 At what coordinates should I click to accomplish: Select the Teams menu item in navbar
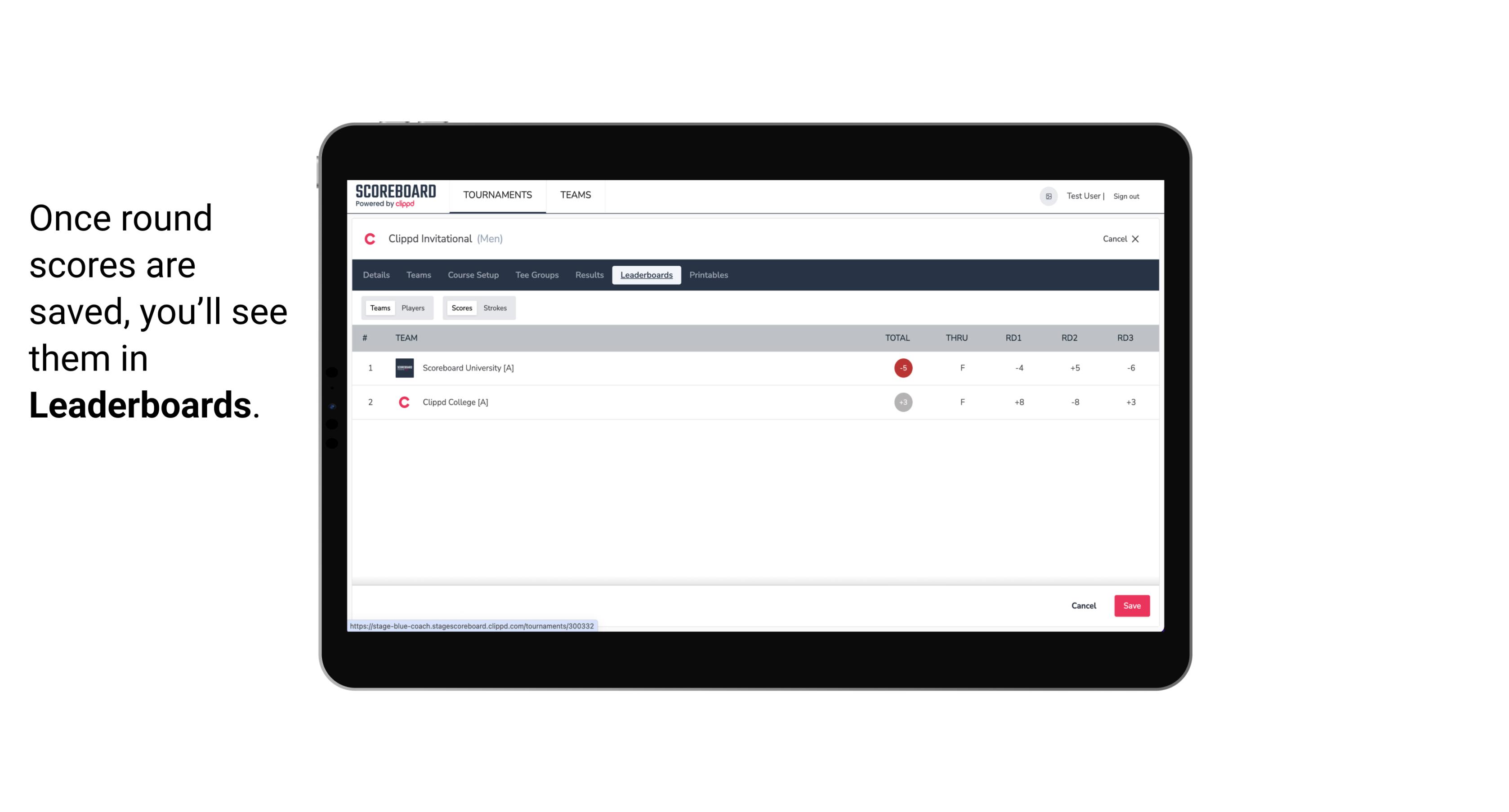[x=575, y=195]
